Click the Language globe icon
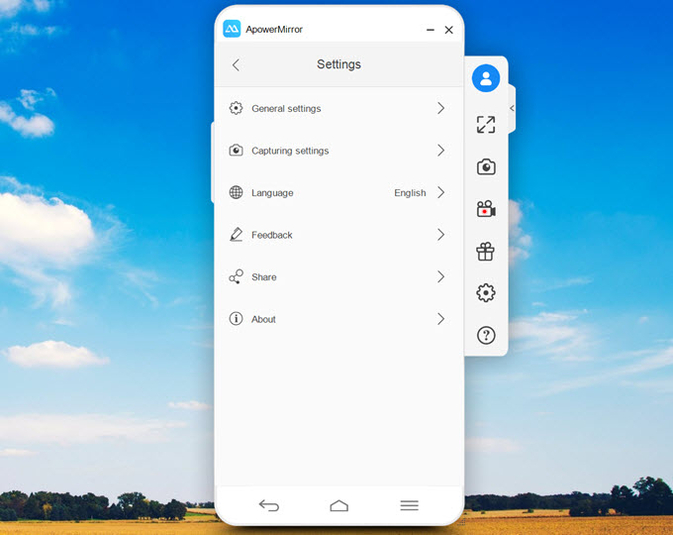Viewport: 673px width, 535px height. [236, 192]
